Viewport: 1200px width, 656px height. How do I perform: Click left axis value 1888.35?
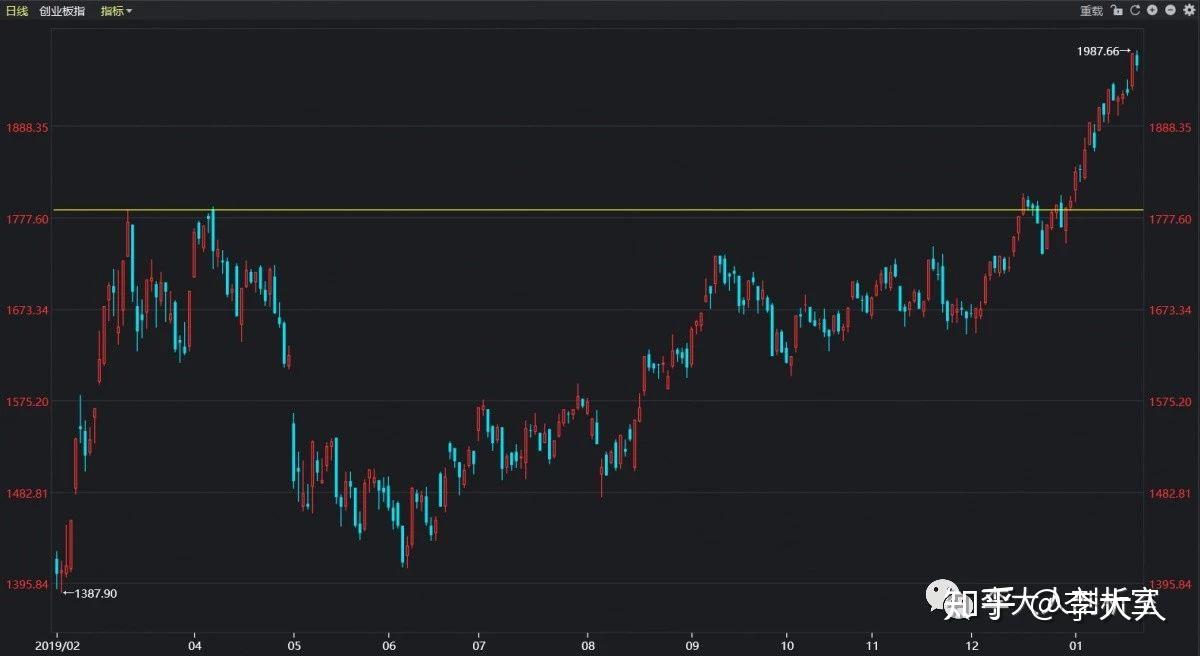27,128
